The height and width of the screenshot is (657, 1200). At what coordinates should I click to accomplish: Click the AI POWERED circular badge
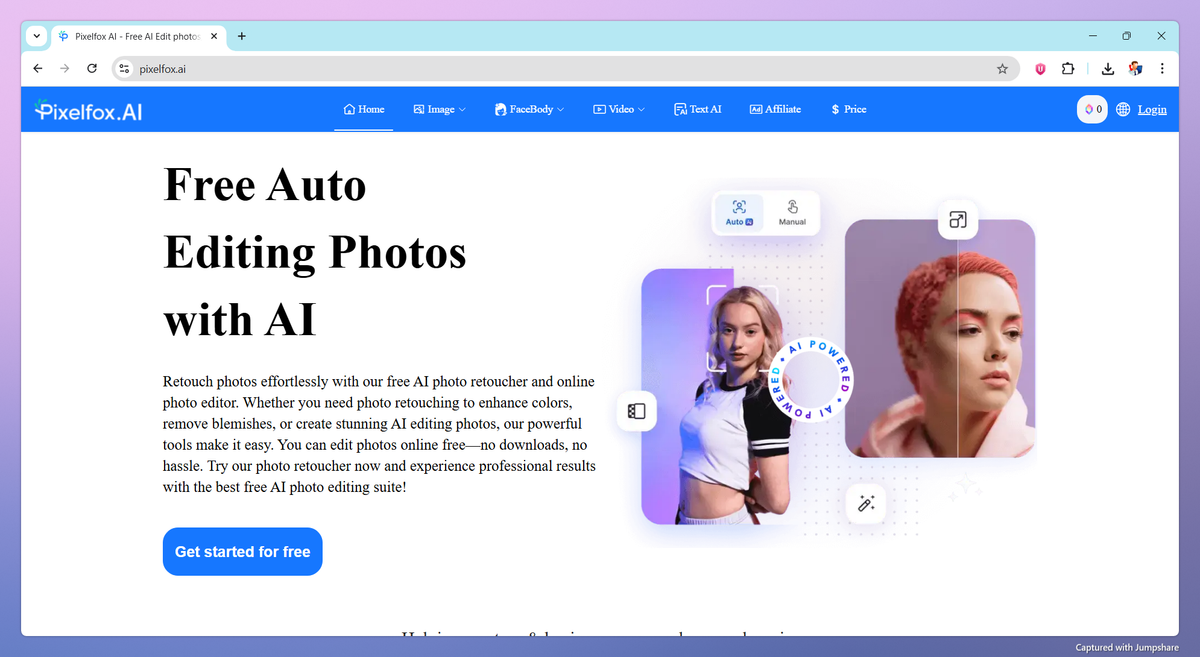click(811, 380)
